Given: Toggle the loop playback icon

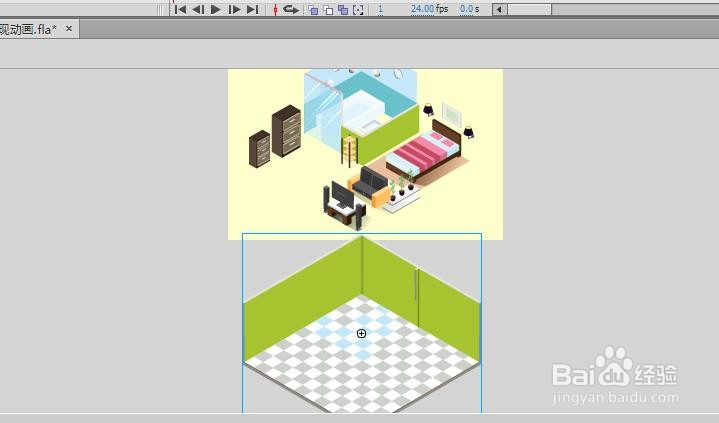Looking at the screenshot, I should point(291,9).
